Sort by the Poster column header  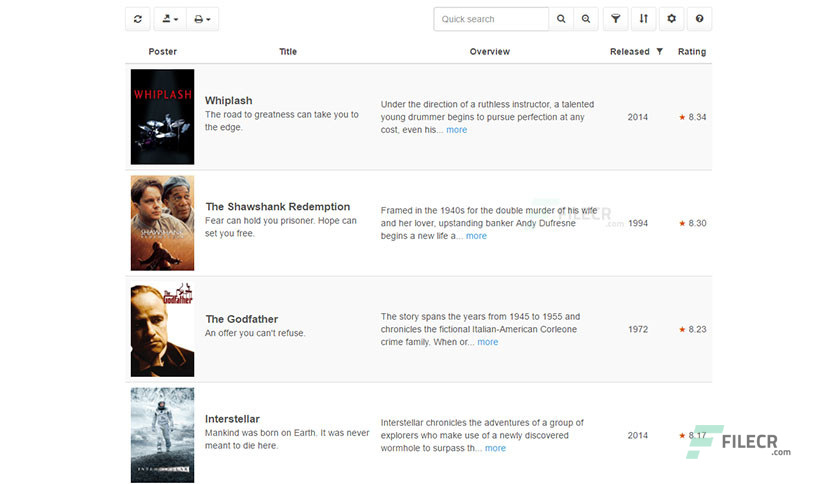[x=163, y=52]
